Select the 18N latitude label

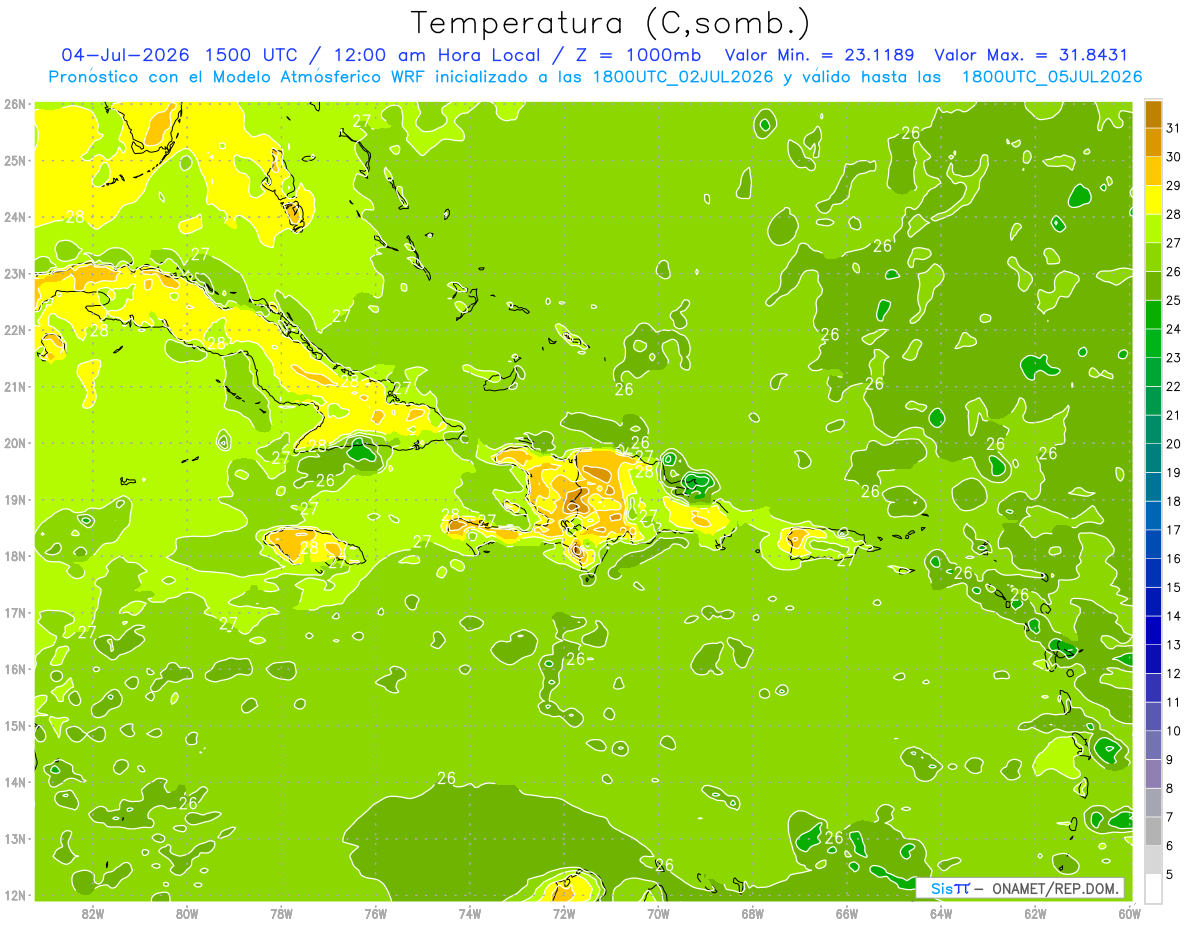(x=15, y=556)
